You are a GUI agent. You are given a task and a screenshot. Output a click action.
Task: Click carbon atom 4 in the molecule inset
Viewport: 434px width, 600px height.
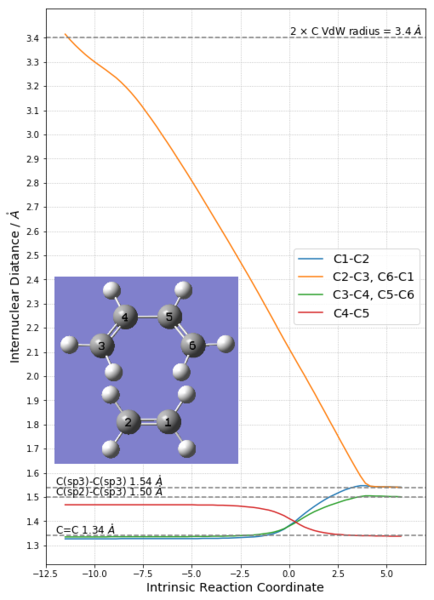click(126, 317)
